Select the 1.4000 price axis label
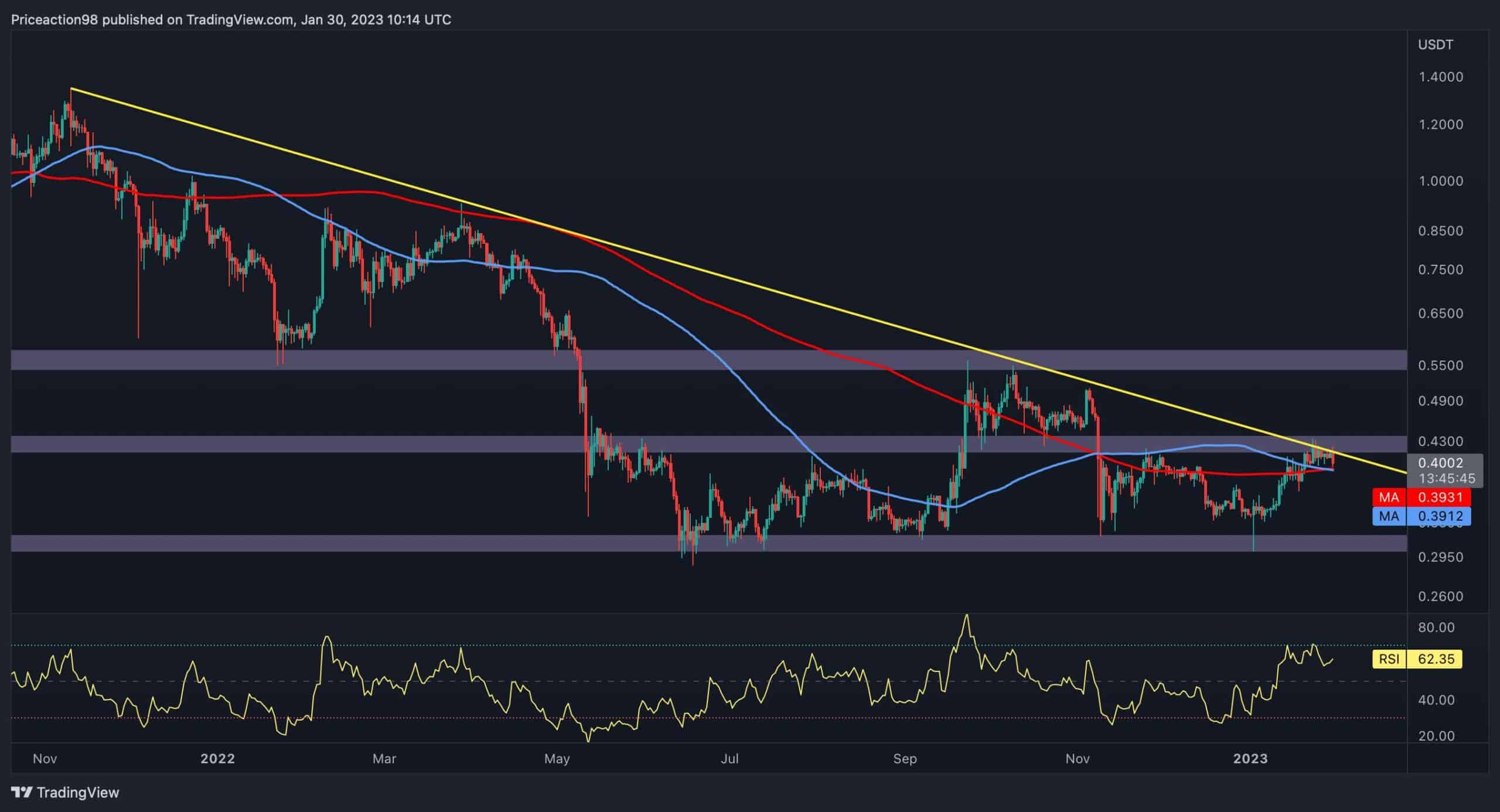This screenshot has width=1500, height=812. tap(1441, 77)
